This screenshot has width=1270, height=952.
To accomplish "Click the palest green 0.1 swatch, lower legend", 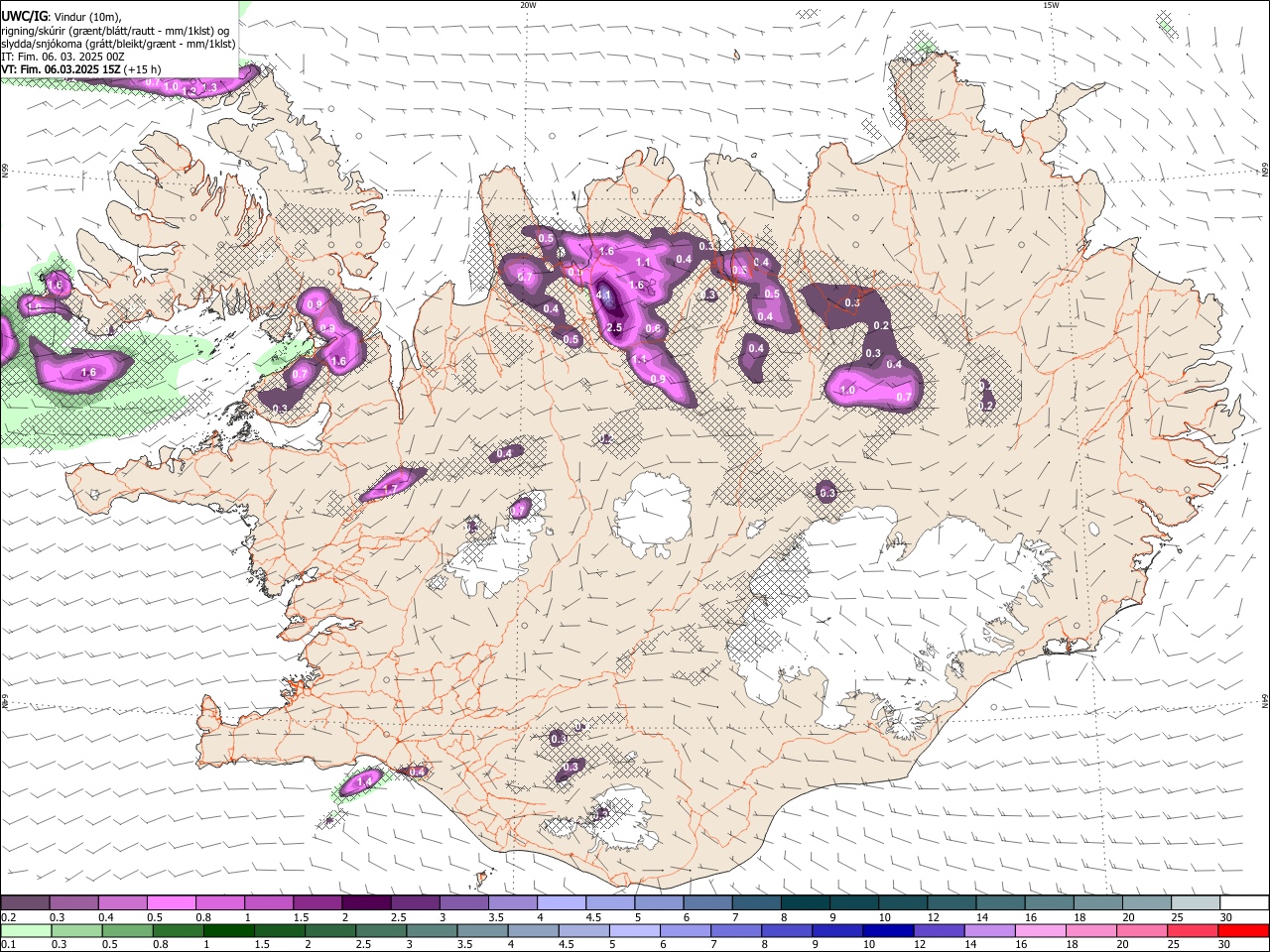I will pyautogui.click(x=26, y=930).
